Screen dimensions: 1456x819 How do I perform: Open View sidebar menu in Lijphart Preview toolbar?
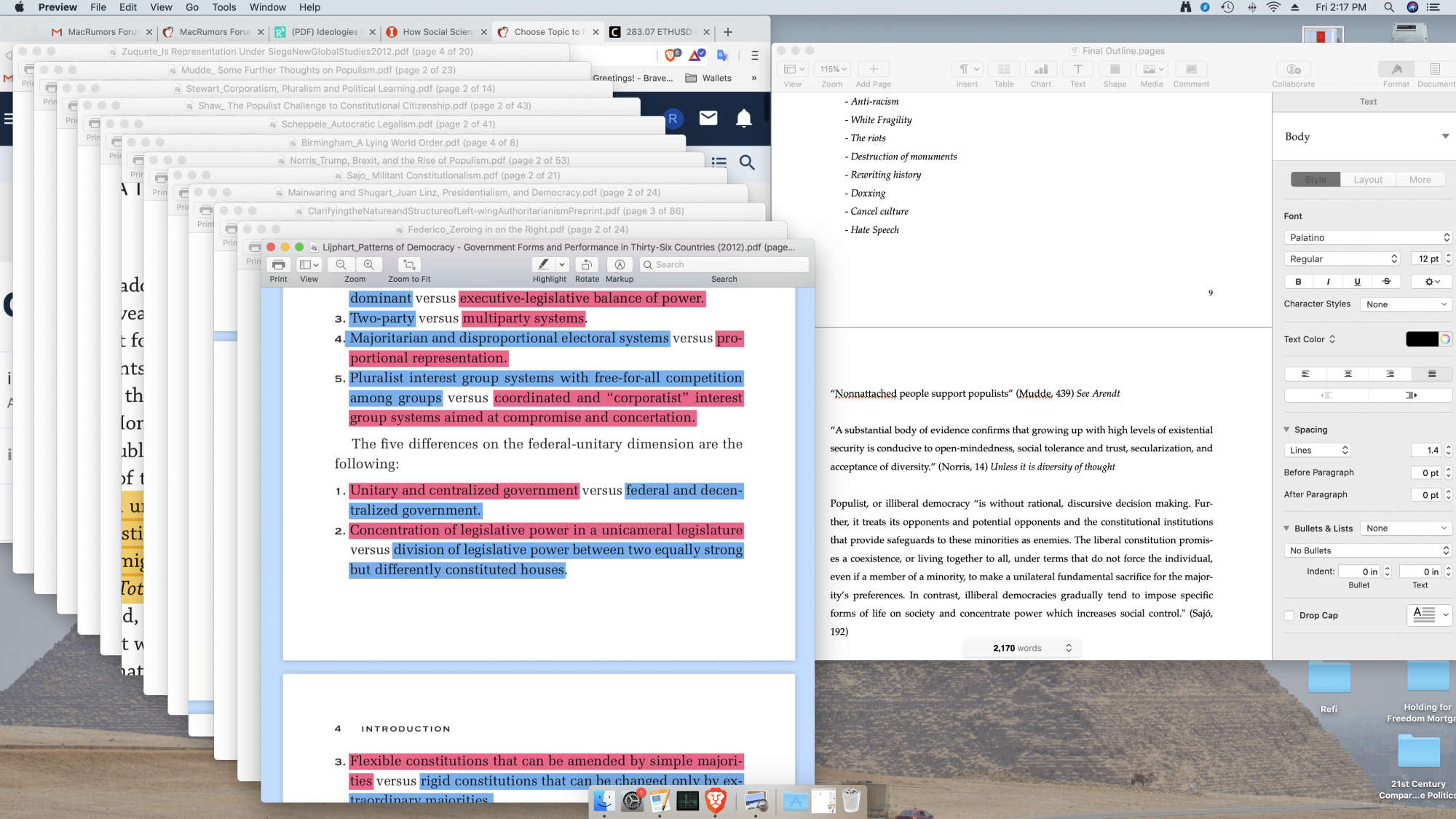309,265
